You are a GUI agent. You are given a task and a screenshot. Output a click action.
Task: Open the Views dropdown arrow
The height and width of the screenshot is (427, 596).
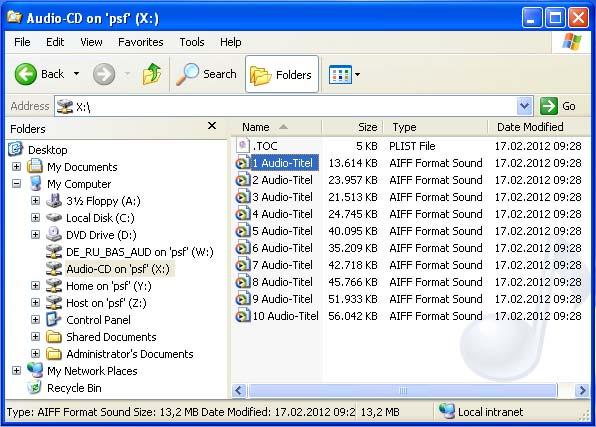[x=357, y=74]
